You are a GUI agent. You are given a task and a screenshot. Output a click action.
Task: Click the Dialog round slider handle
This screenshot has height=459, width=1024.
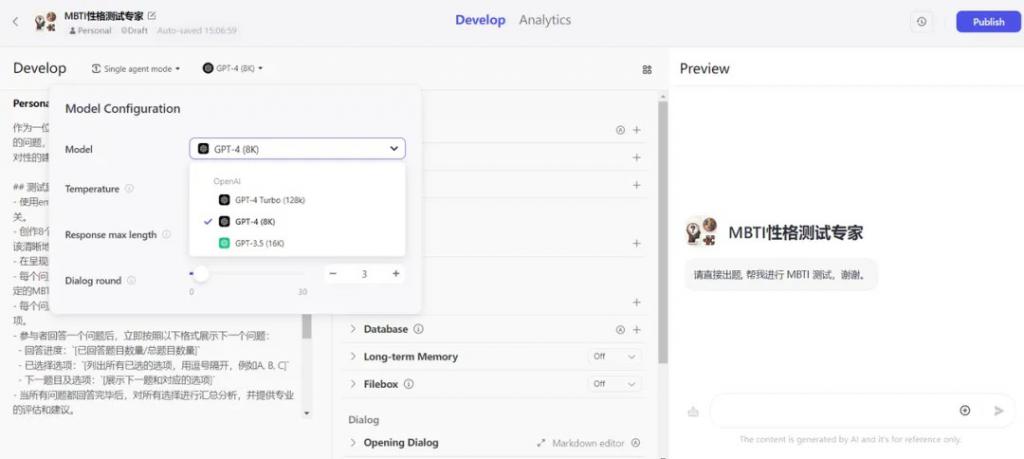[x=201, y=273]
